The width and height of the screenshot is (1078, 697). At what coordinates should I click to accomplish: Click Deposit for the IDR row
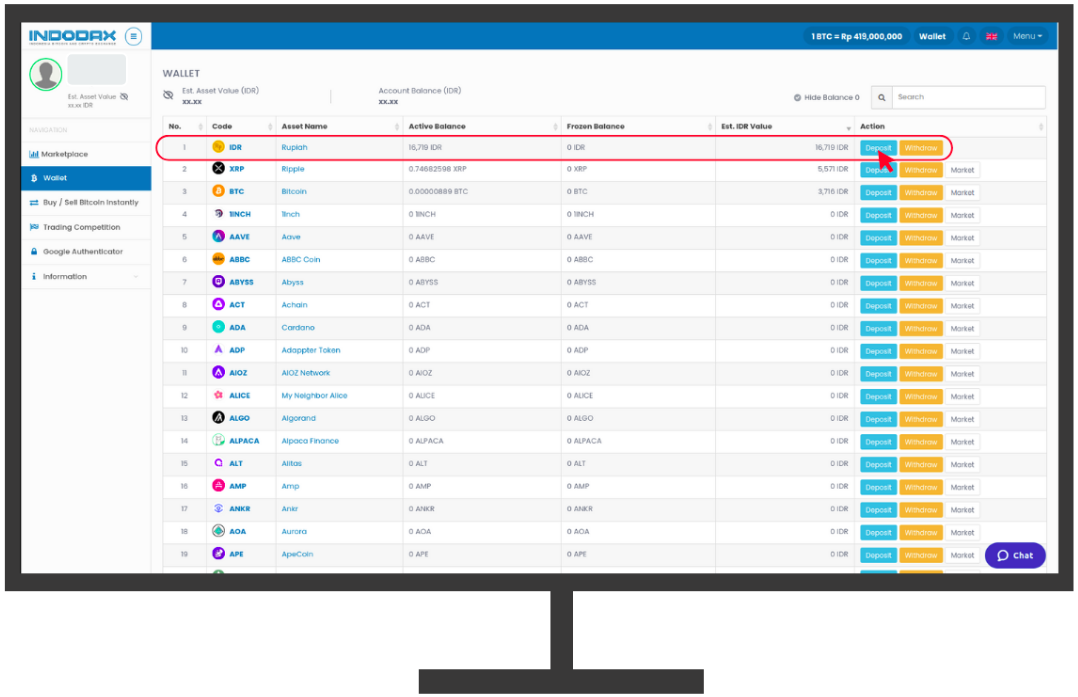coord(878,148)
